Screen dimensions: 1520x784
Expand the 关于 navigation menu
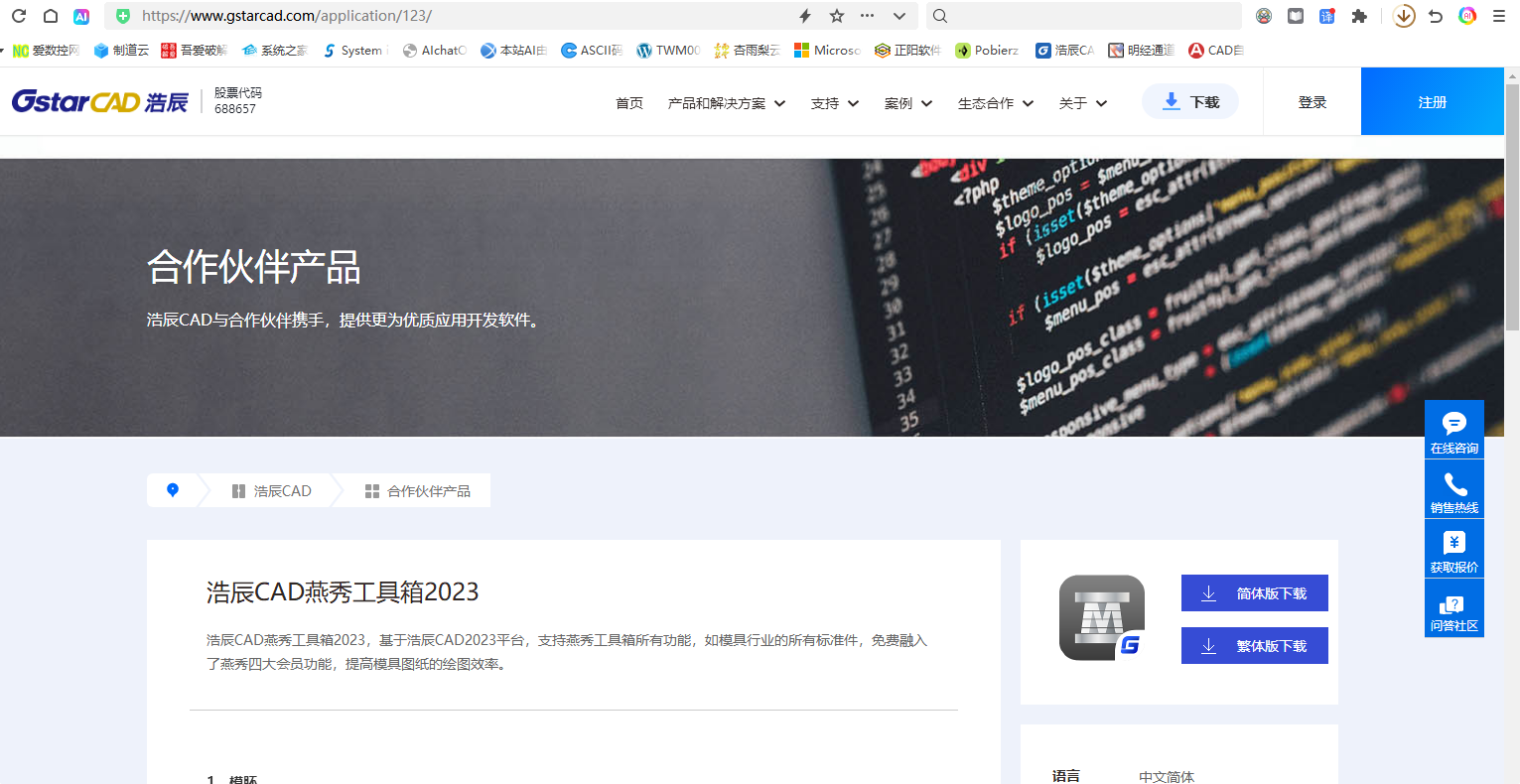(1083, 103)
